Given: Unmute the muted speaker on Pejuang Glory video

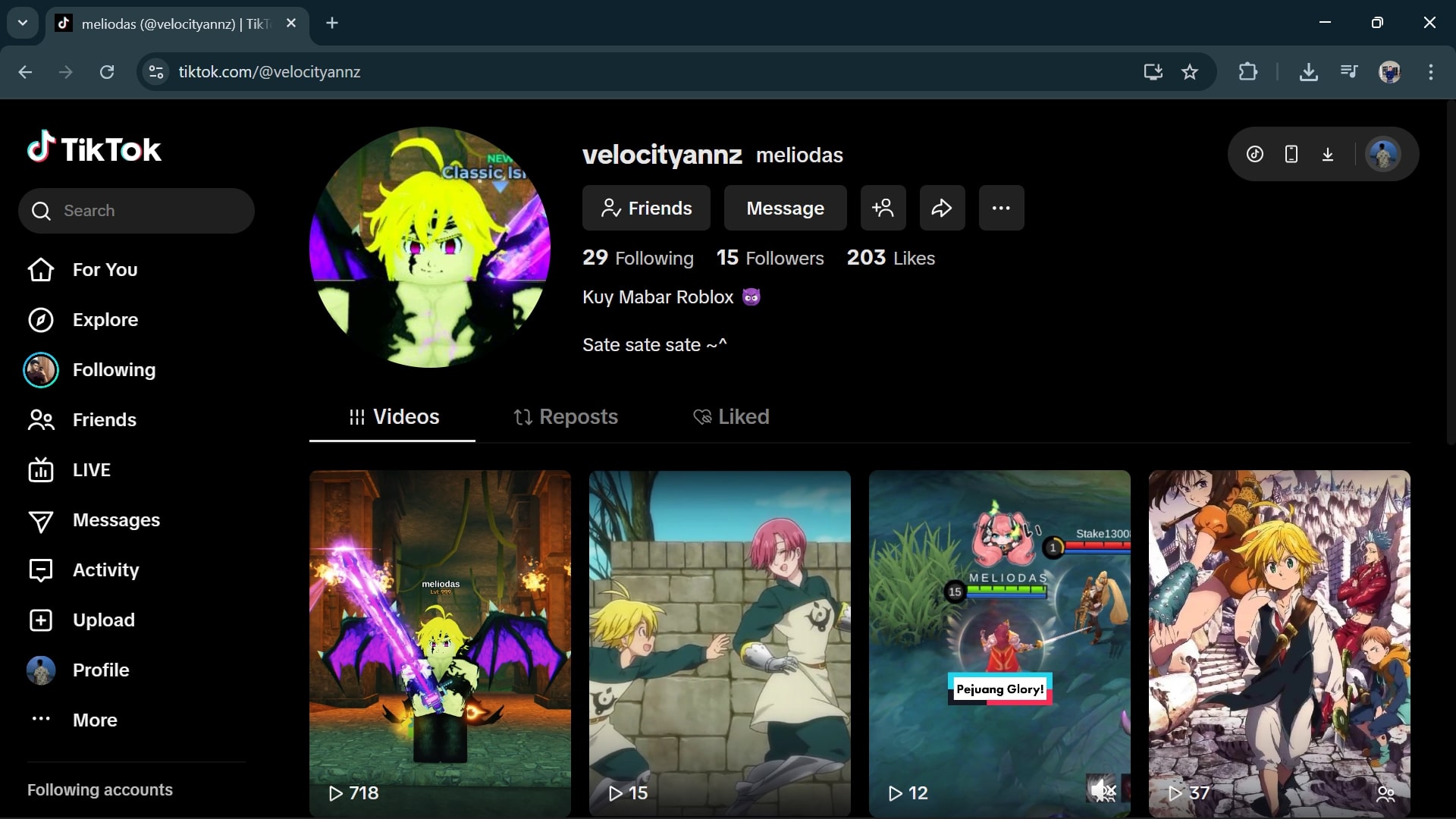Looking at the screenshot, I should pyautogui.click(x=1102, y=791).
